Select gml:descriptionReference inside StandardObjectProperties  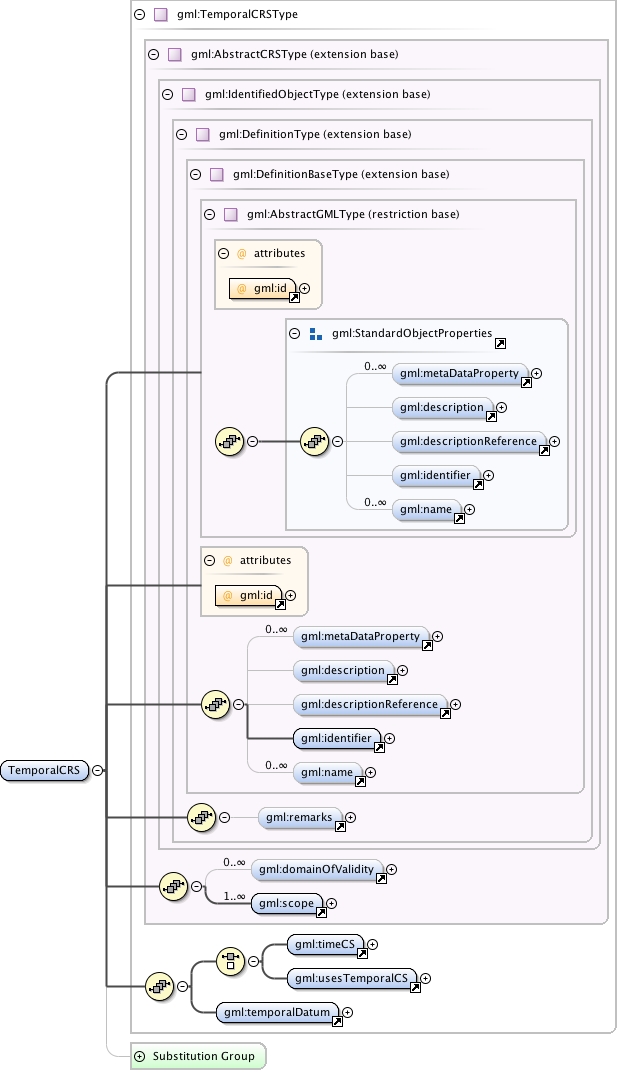(x=469, y=441)
